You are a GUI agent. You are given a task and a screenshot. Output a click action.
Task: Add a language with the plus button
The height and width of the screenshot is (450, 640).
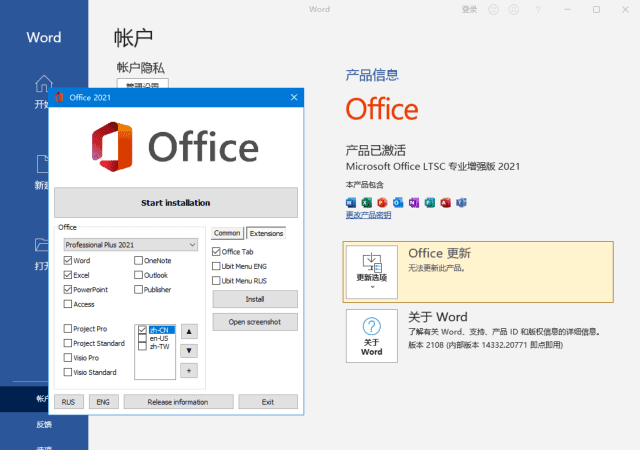point(189,371)
